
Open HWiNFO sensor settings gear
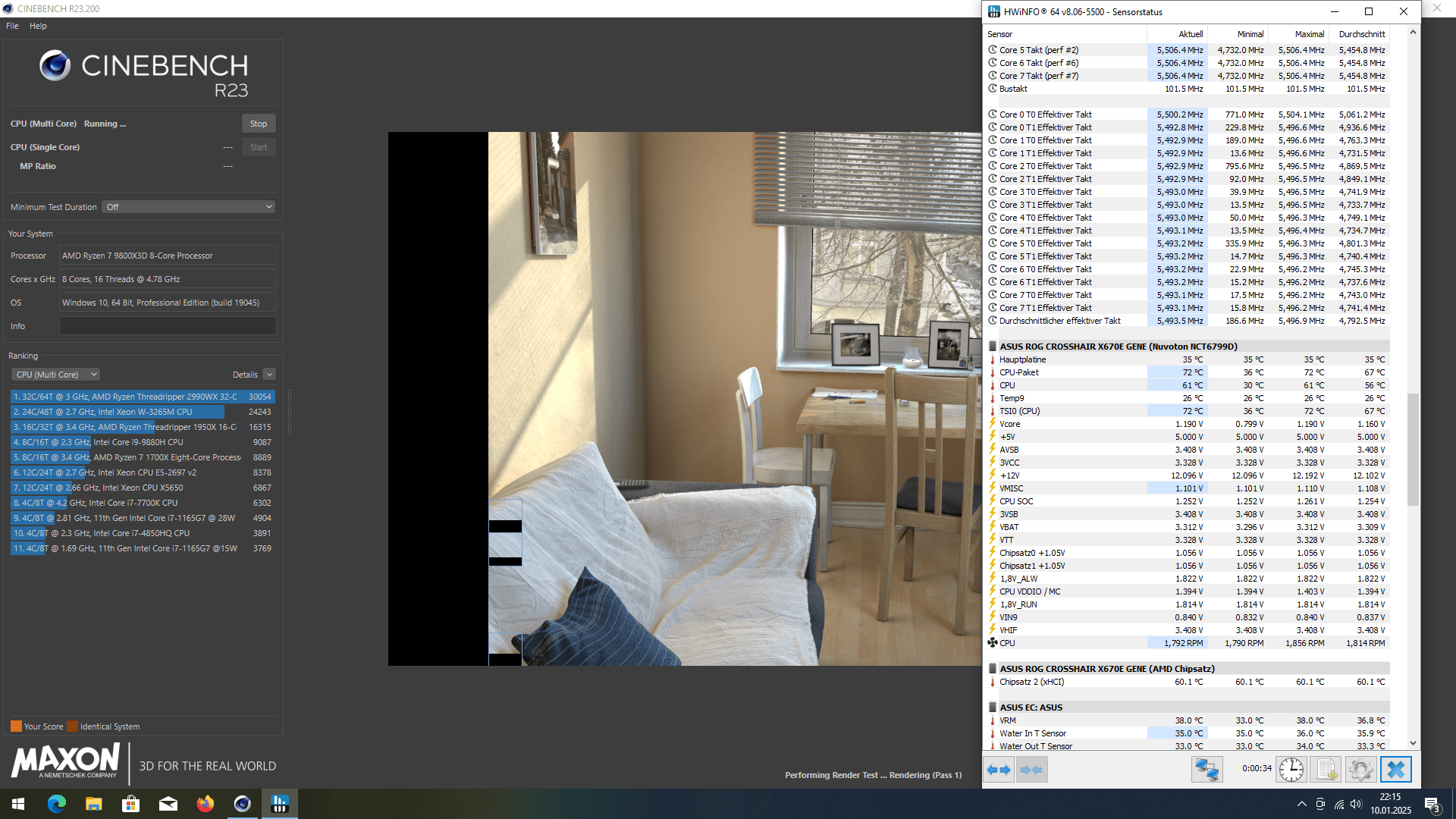point(1360,770)
